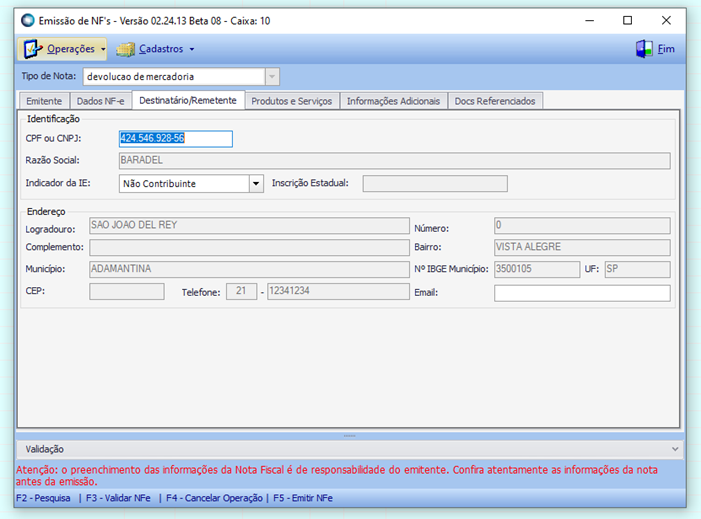Click the Fim label
The width and height of the screenshot is (701, 519).
click(666, 49)
